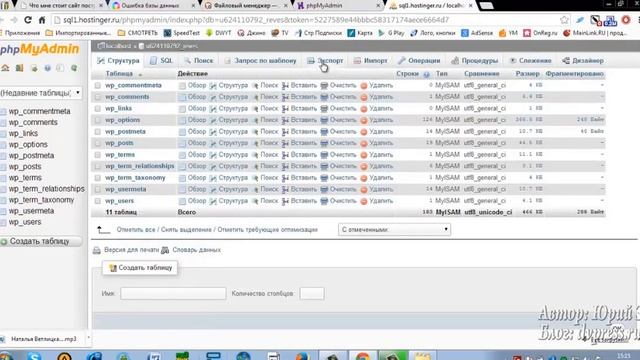Open the Слежение tab
Image resolution: width=640 pixels, height=360 pixels.
pos(530,61)
